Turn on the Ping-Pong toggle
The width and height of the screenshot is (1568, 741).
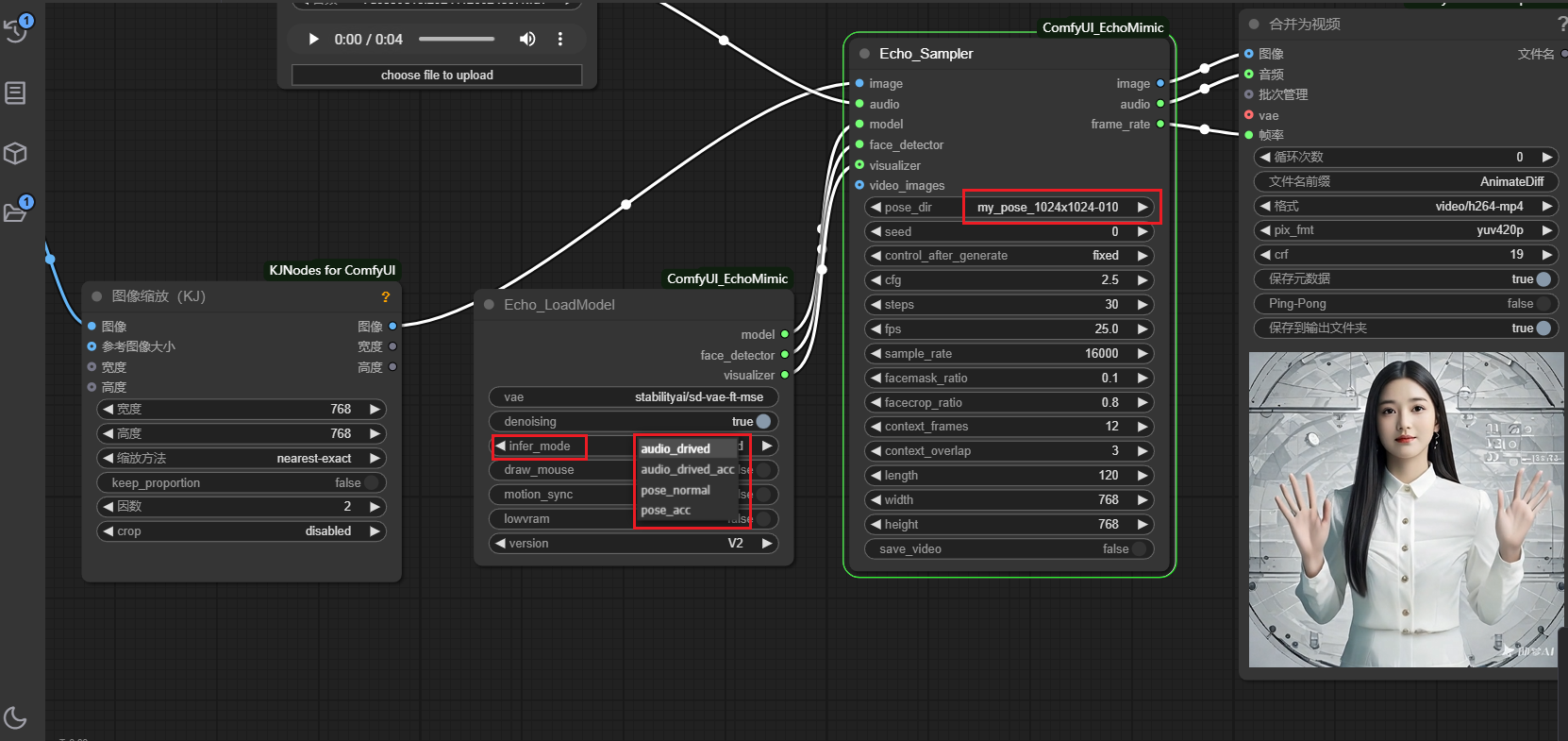pos(1543,304)
